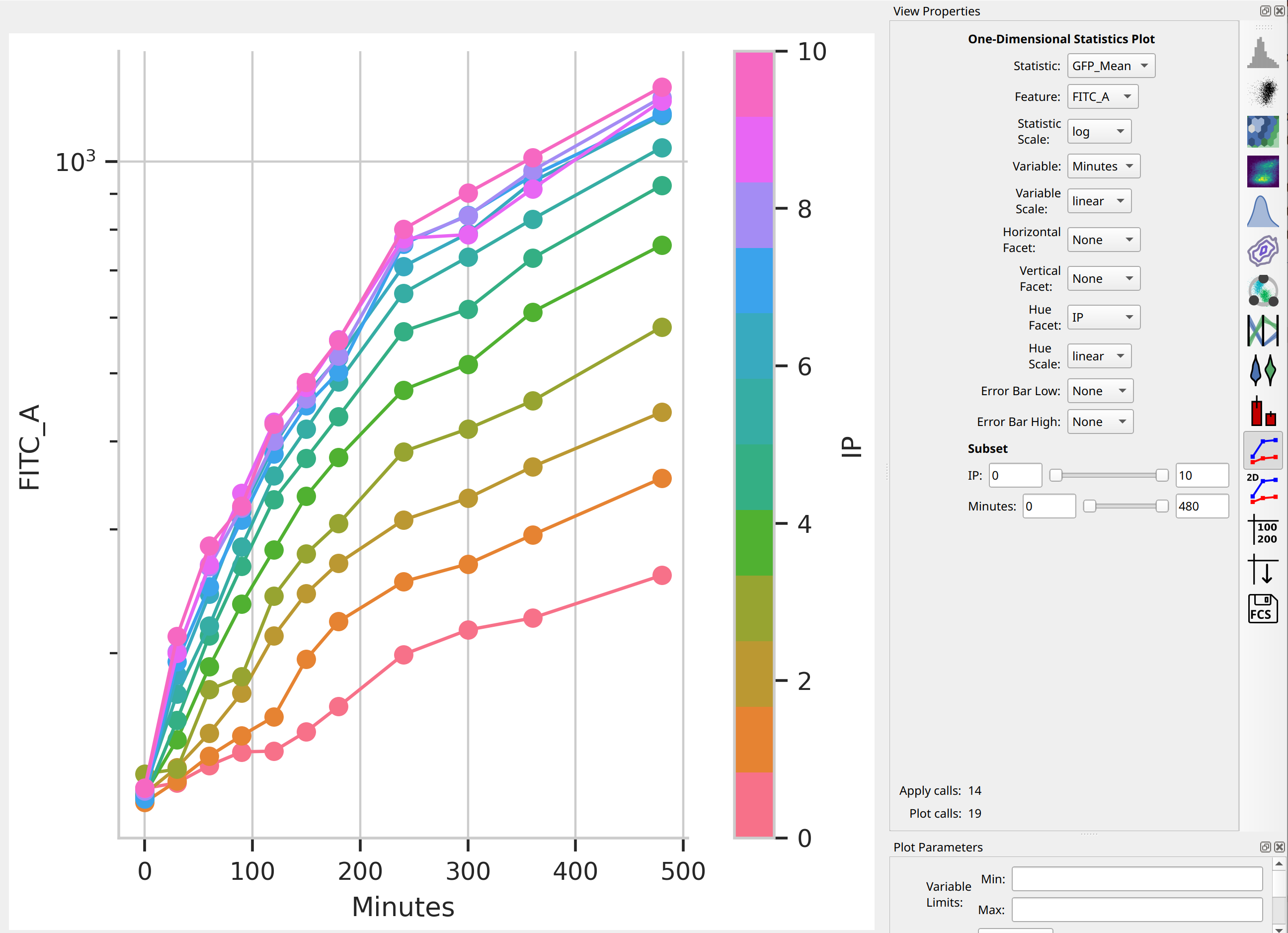This screenshot has height=933, width=1288.
Task: Open the violin plot view
Action: tap(1263, 369)
